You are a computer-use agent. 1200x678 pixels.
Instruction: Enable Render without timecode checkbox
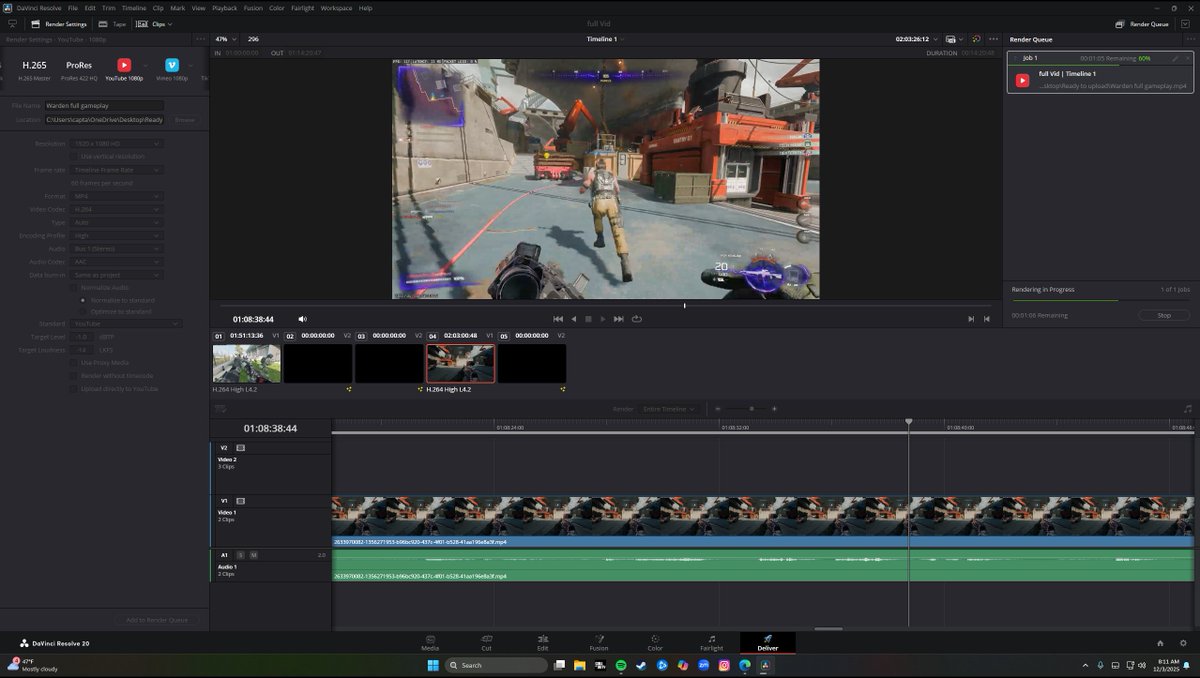[73, 376]
